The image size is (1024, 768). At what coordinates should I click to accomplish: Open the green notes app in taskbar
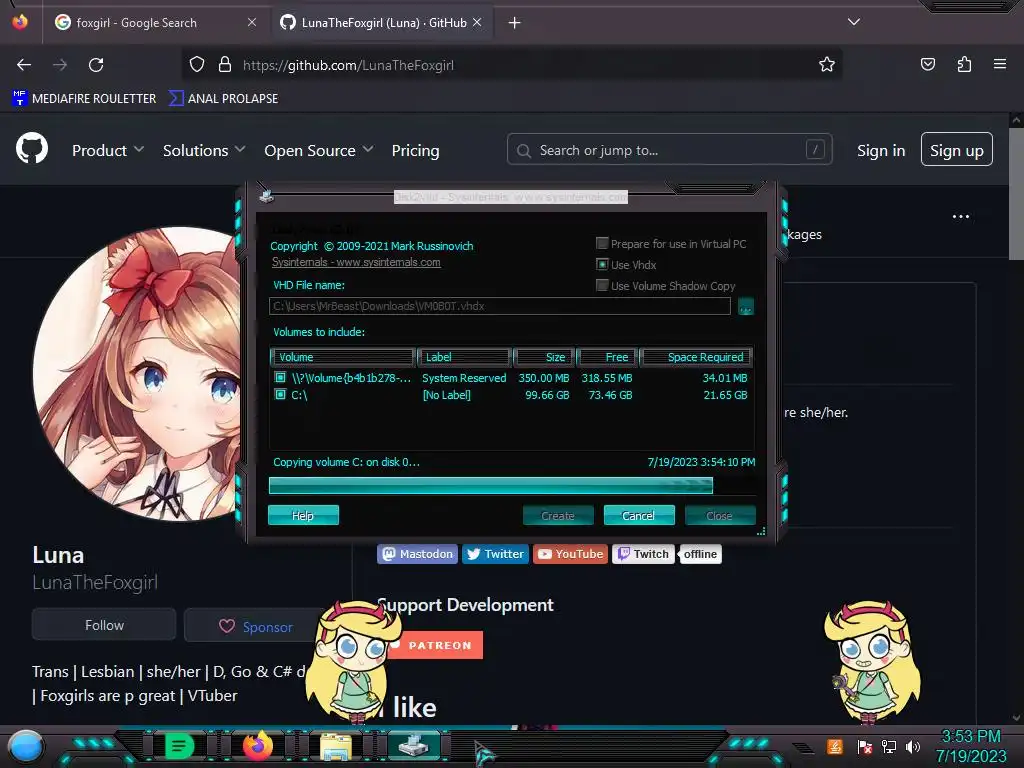click(179, 746)
